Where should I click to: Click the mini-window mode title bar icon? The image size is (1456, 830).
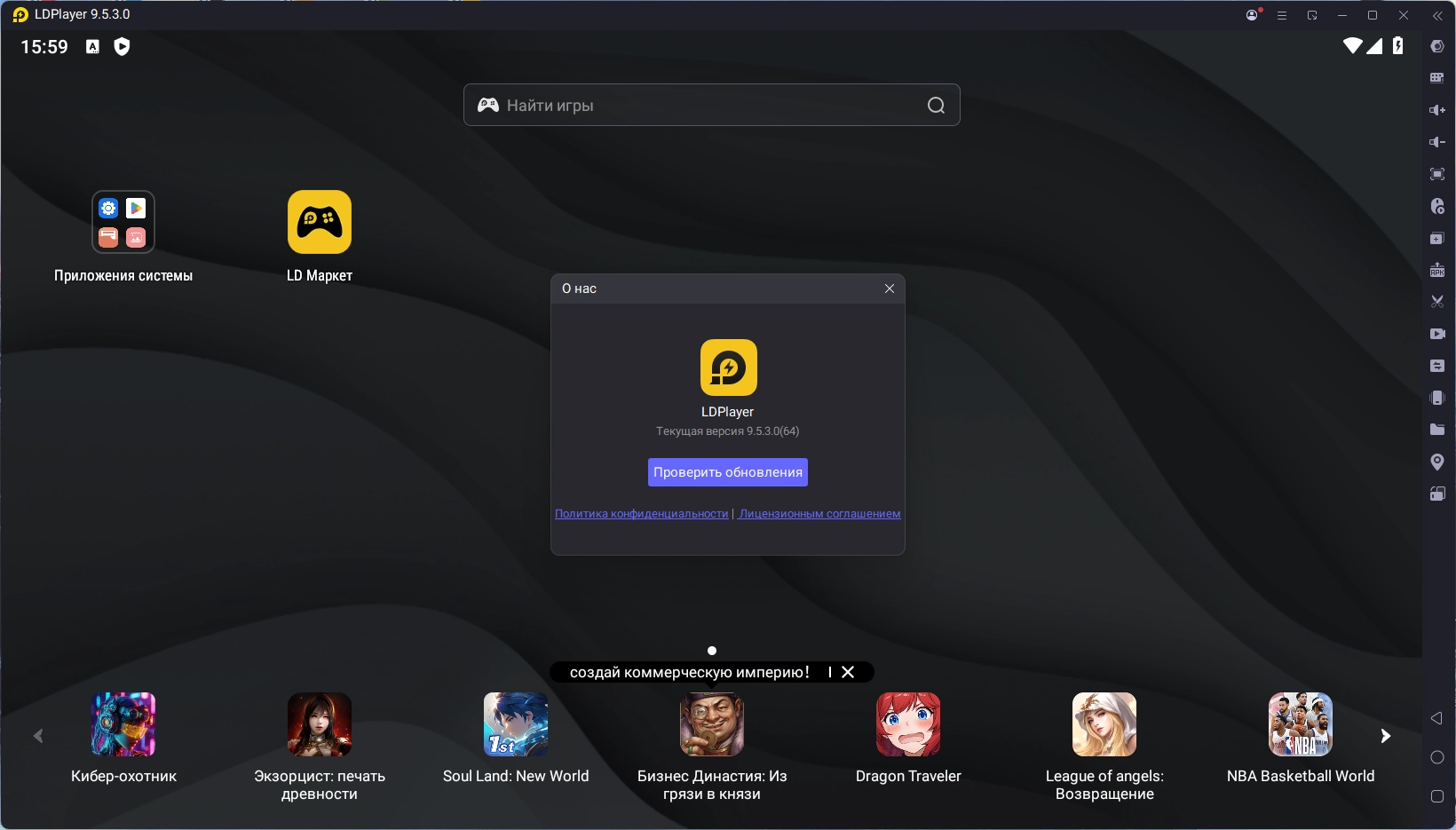[1312, 15]
